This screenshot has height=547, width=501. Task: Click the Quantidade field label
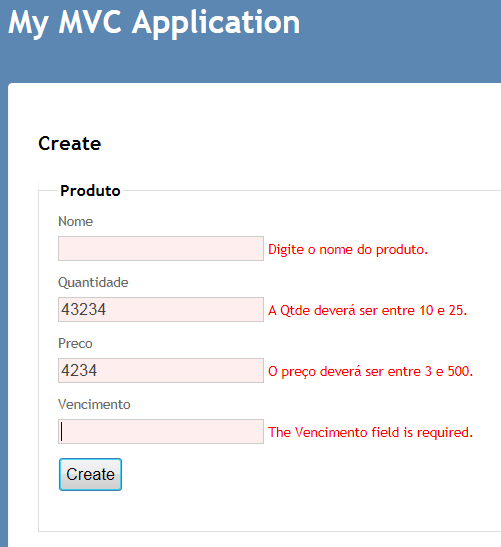click(x=93, y=283)
